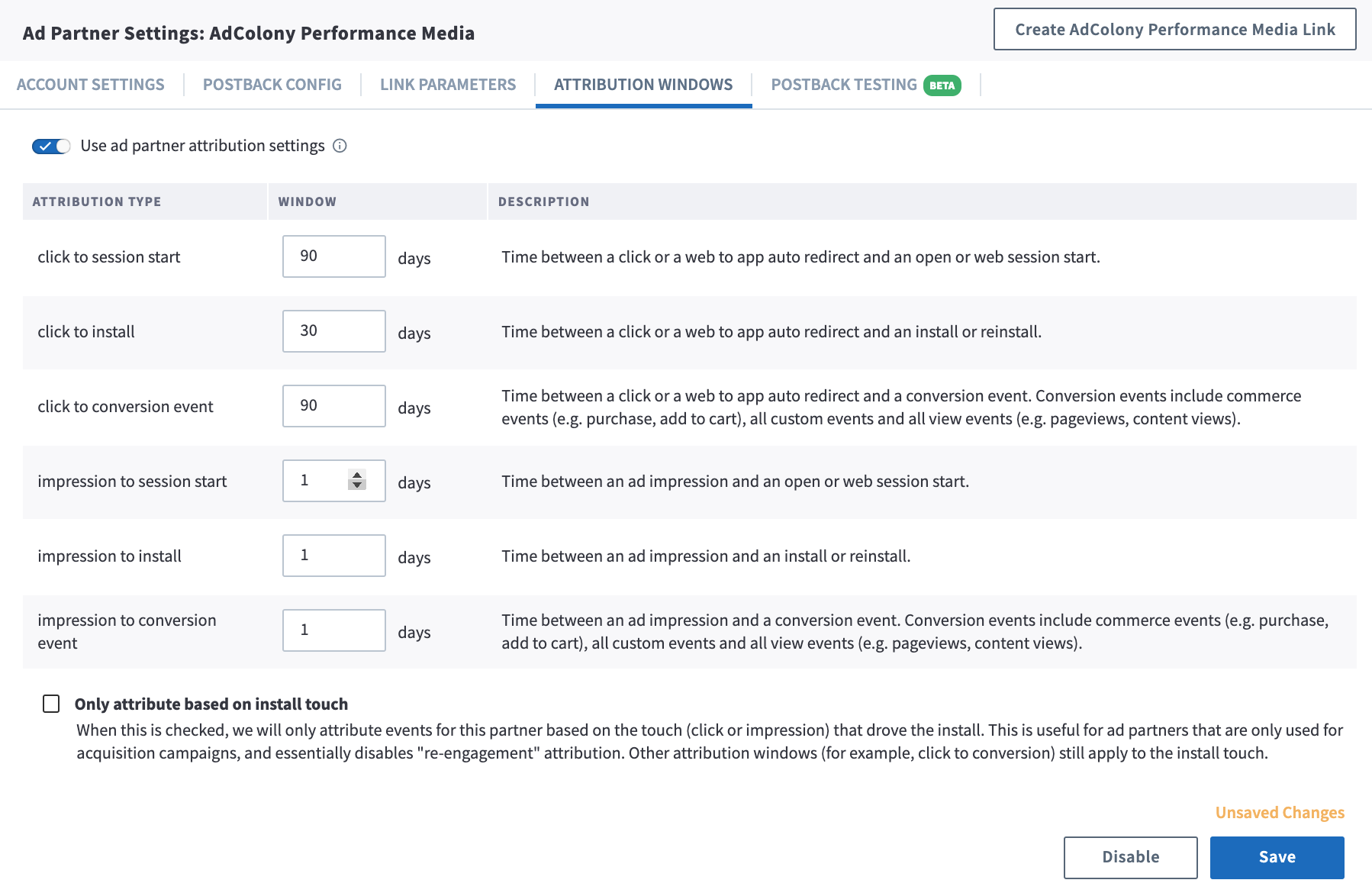Focus the click to session start field
The image size is (1372, 896).
(x=334, y=256)
